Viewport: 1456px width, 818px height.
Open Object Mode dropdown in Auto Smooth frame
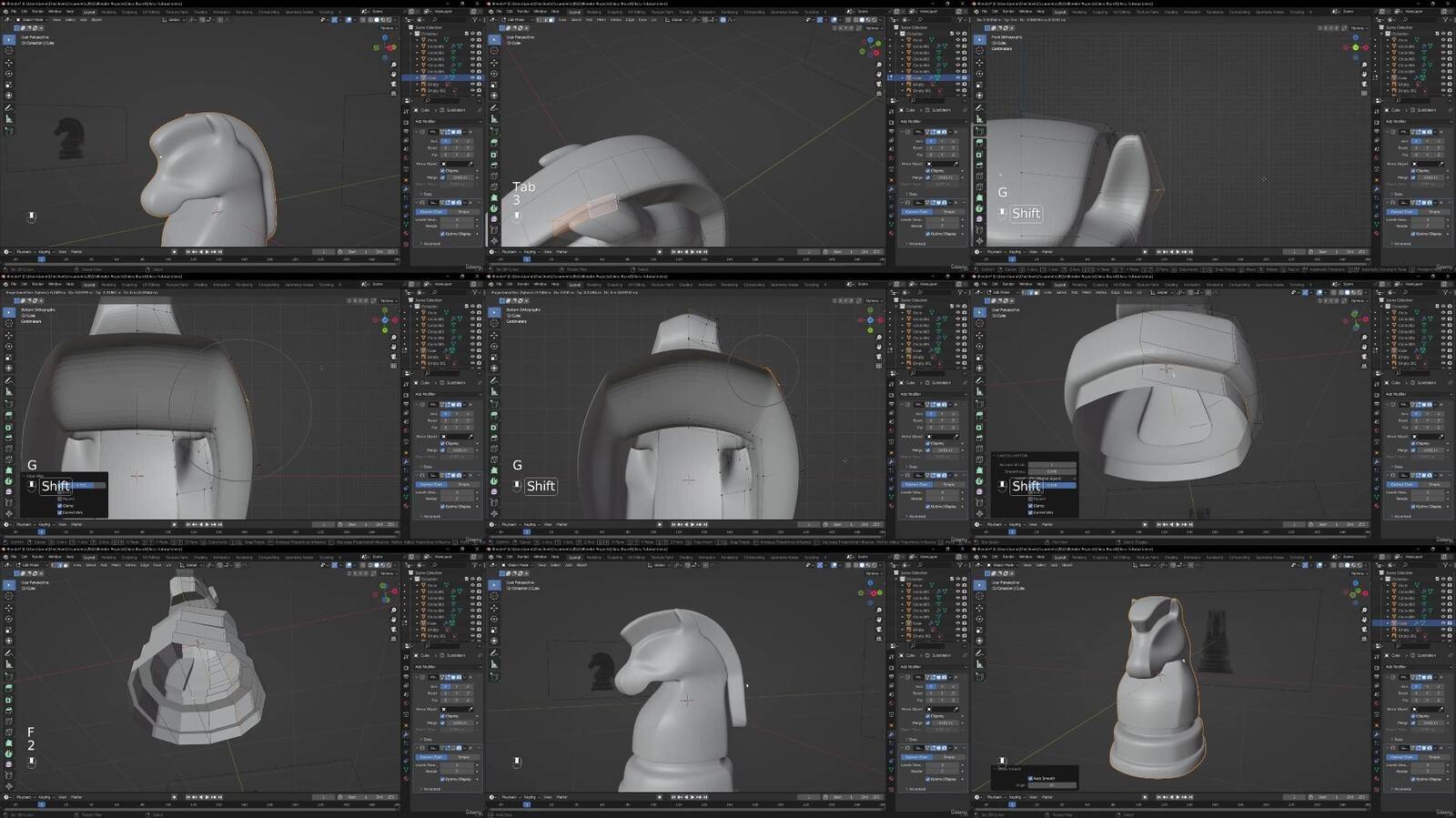[1002, 565]
